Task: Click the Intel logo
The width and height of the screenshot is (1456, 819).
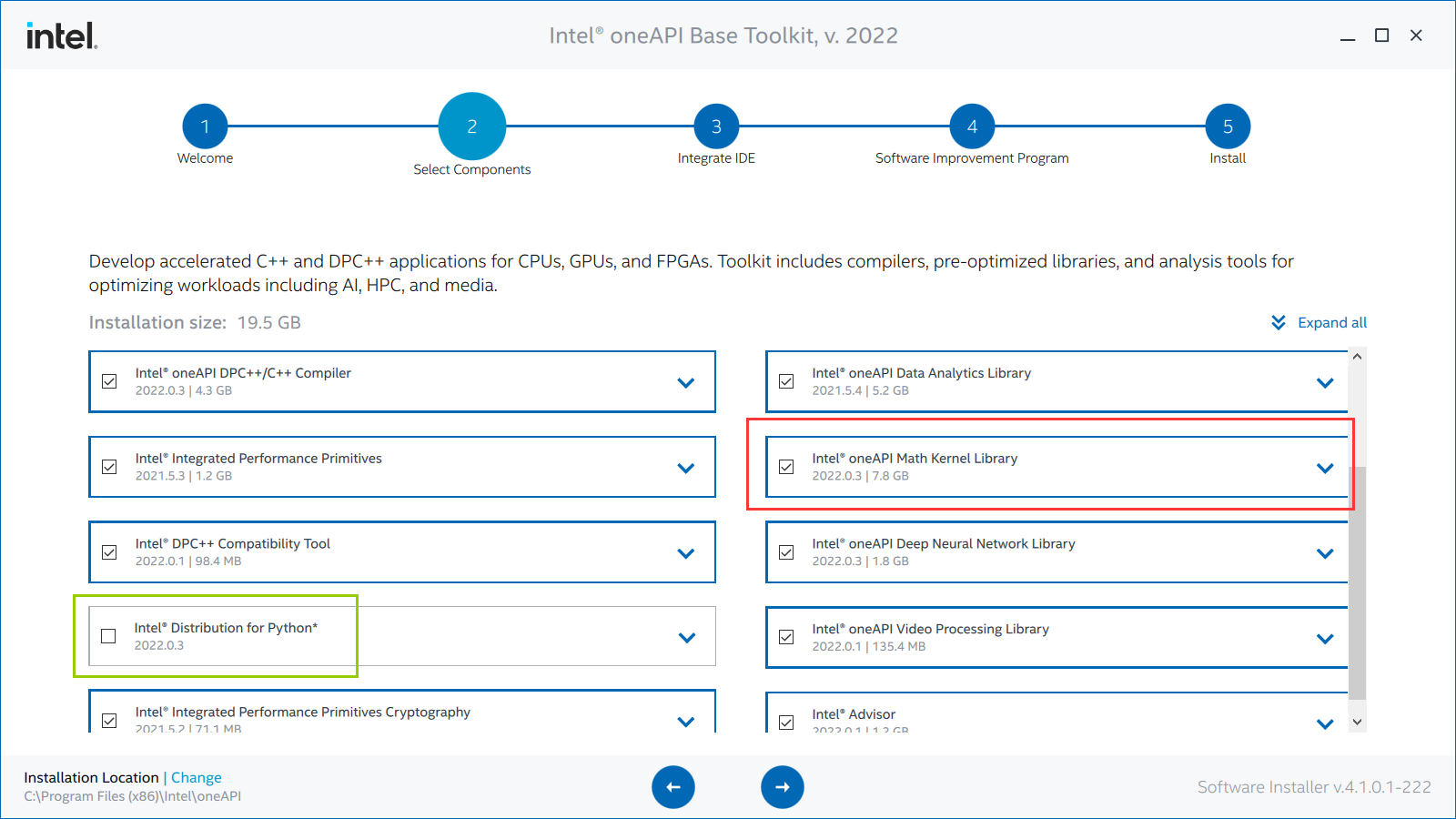Action: (61, 35)
